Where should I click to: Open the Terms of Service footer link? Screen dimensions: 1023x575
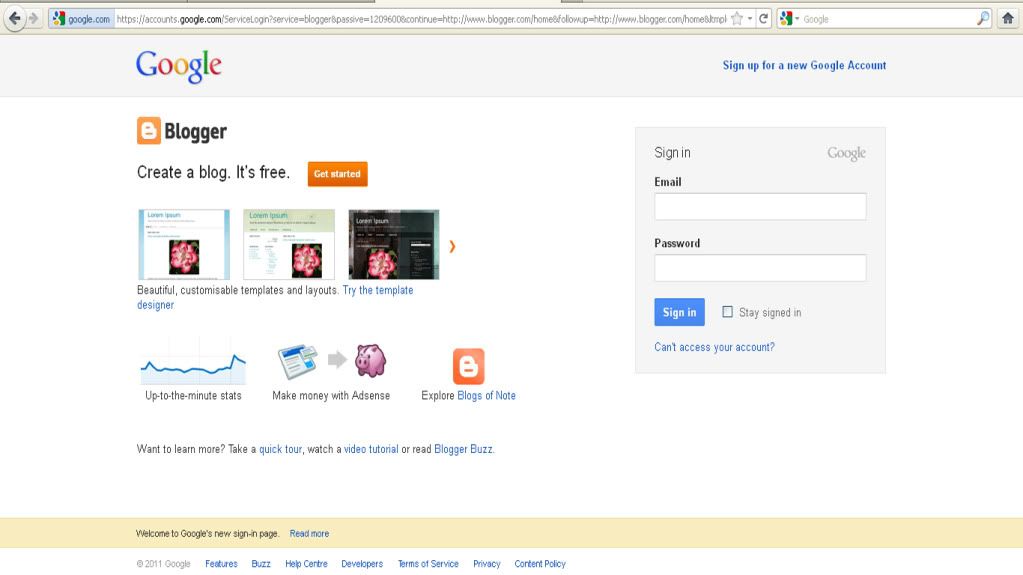pyautogui.click(x=428, y=564)
